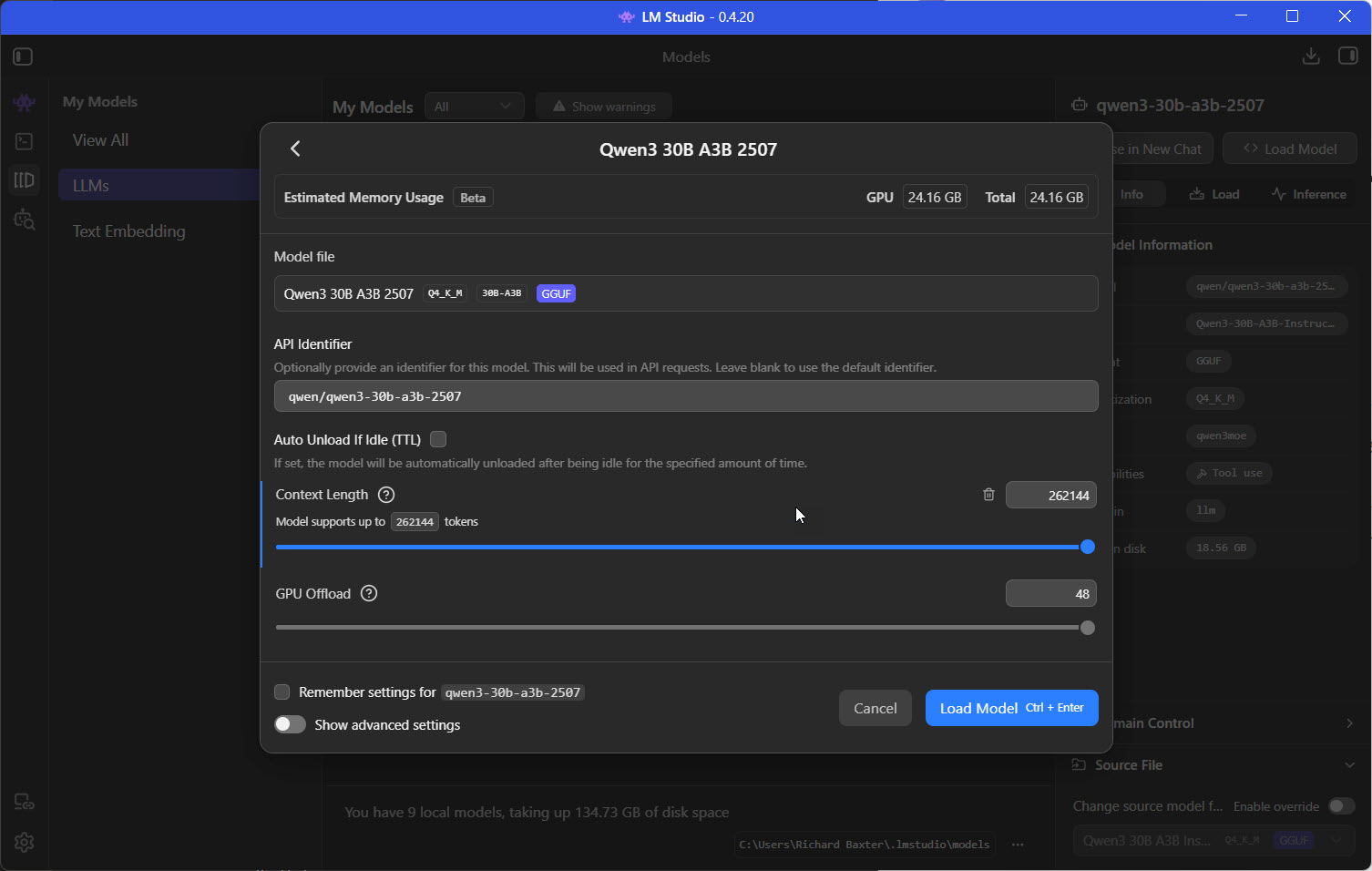Click GGUF tag in Model file
This screenshot has width=1372, height=871.
tap(556, 293)
